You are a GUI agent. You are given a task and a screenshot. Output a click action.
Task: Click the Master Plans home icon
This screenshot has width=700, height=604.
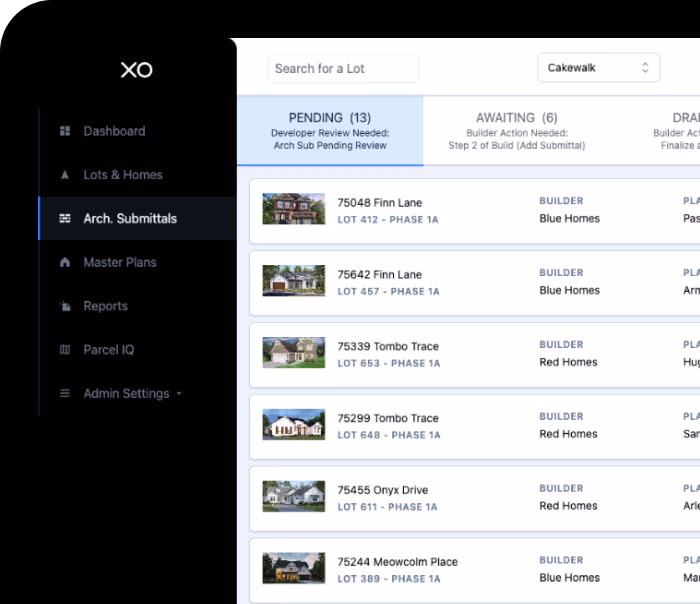65,262
